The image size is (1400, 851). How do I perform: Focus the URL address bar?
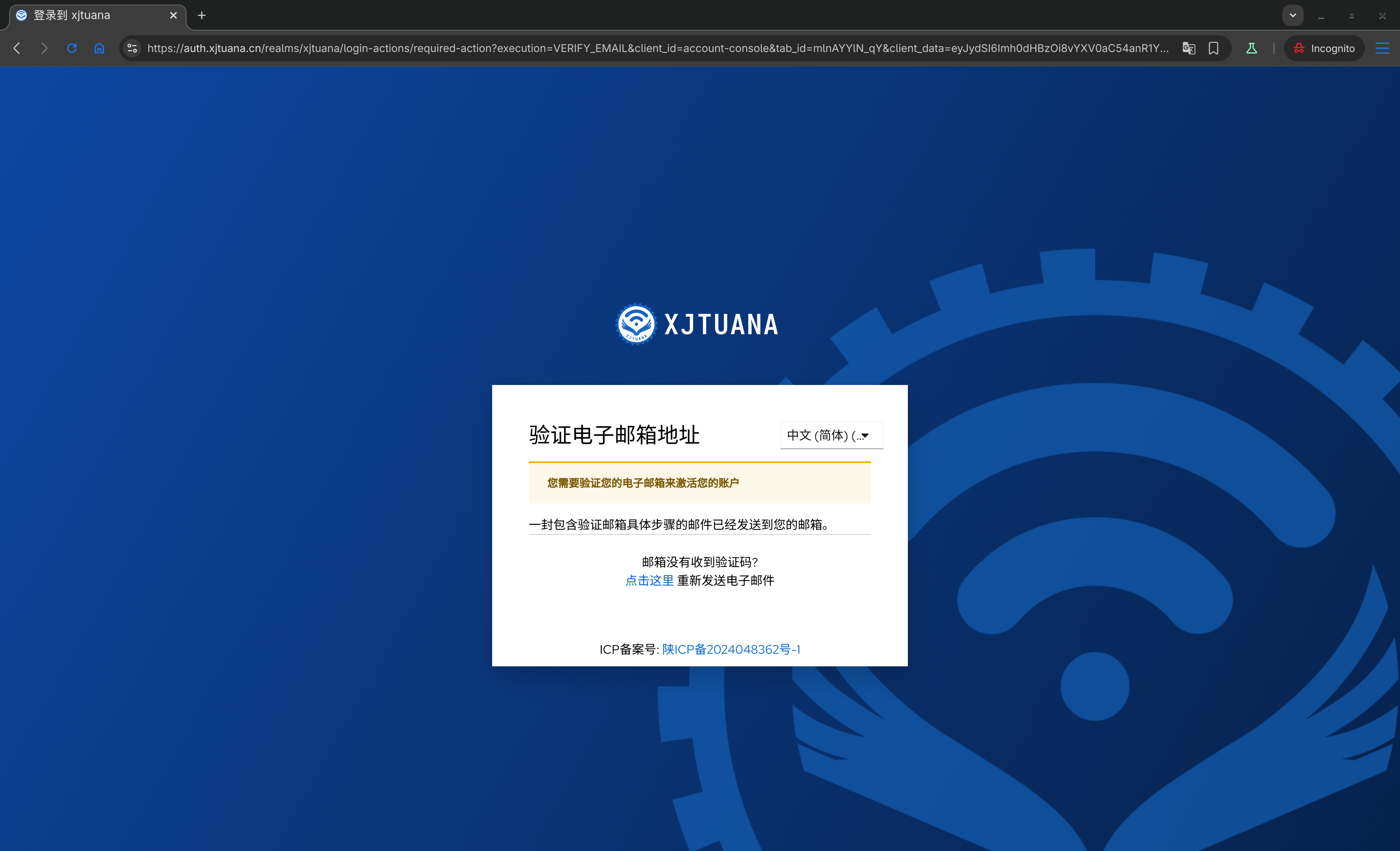coord(658,48)
